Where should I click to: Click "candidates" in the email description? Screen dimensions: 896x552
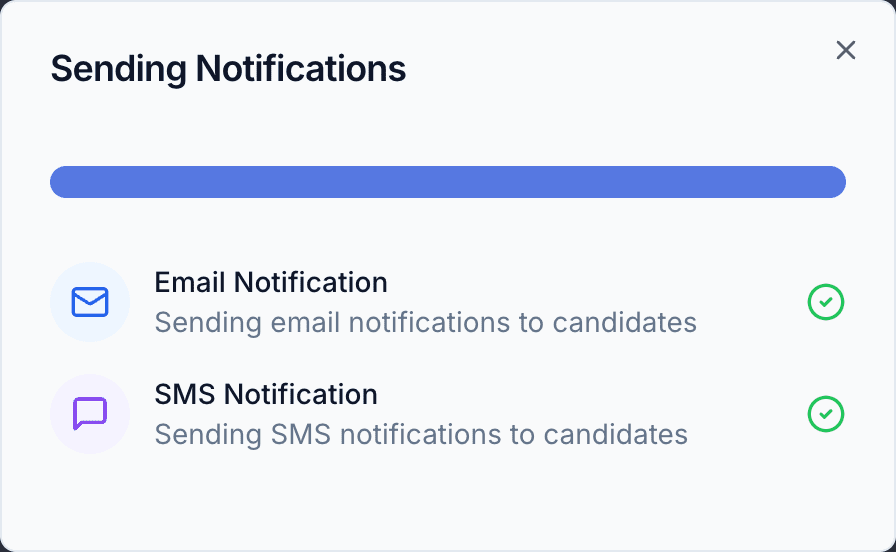(625, 322)
